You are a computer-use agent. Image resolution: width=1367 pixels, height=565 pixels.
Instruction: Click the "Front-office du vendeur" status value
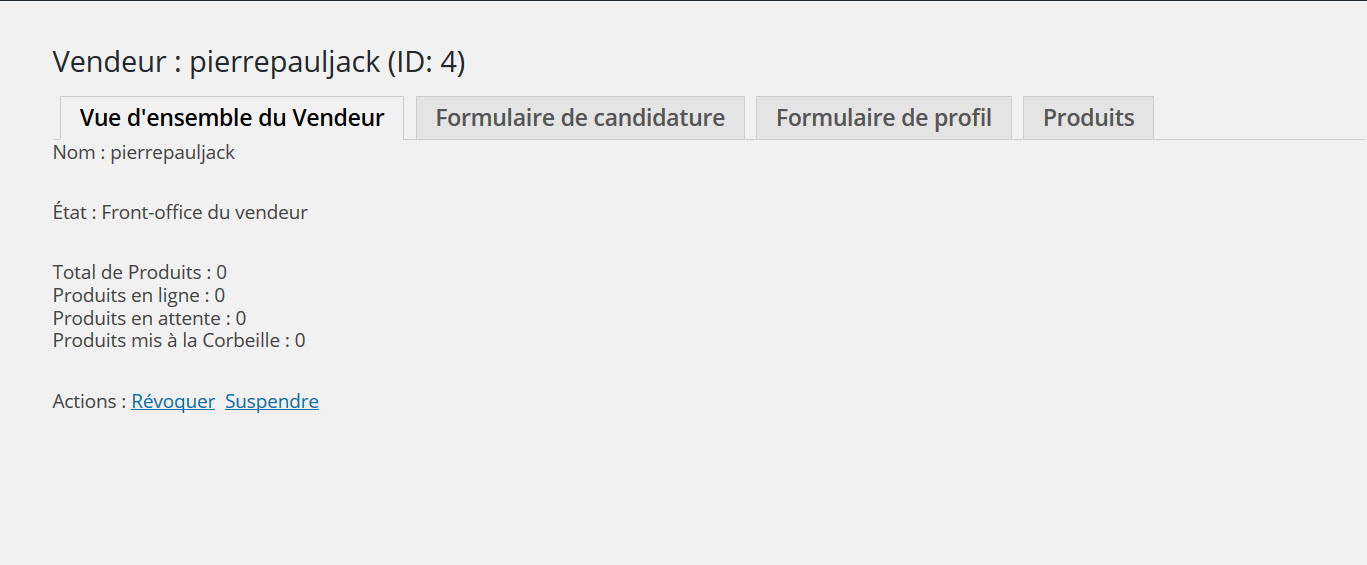(x=205, y=212)
